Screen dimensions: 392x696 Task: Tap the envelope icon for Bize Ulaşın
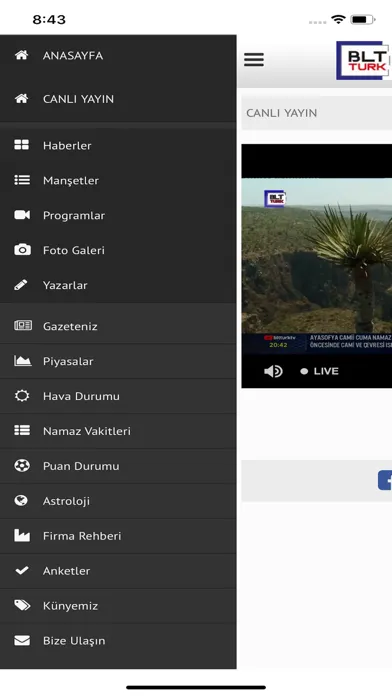coord(22,641)
